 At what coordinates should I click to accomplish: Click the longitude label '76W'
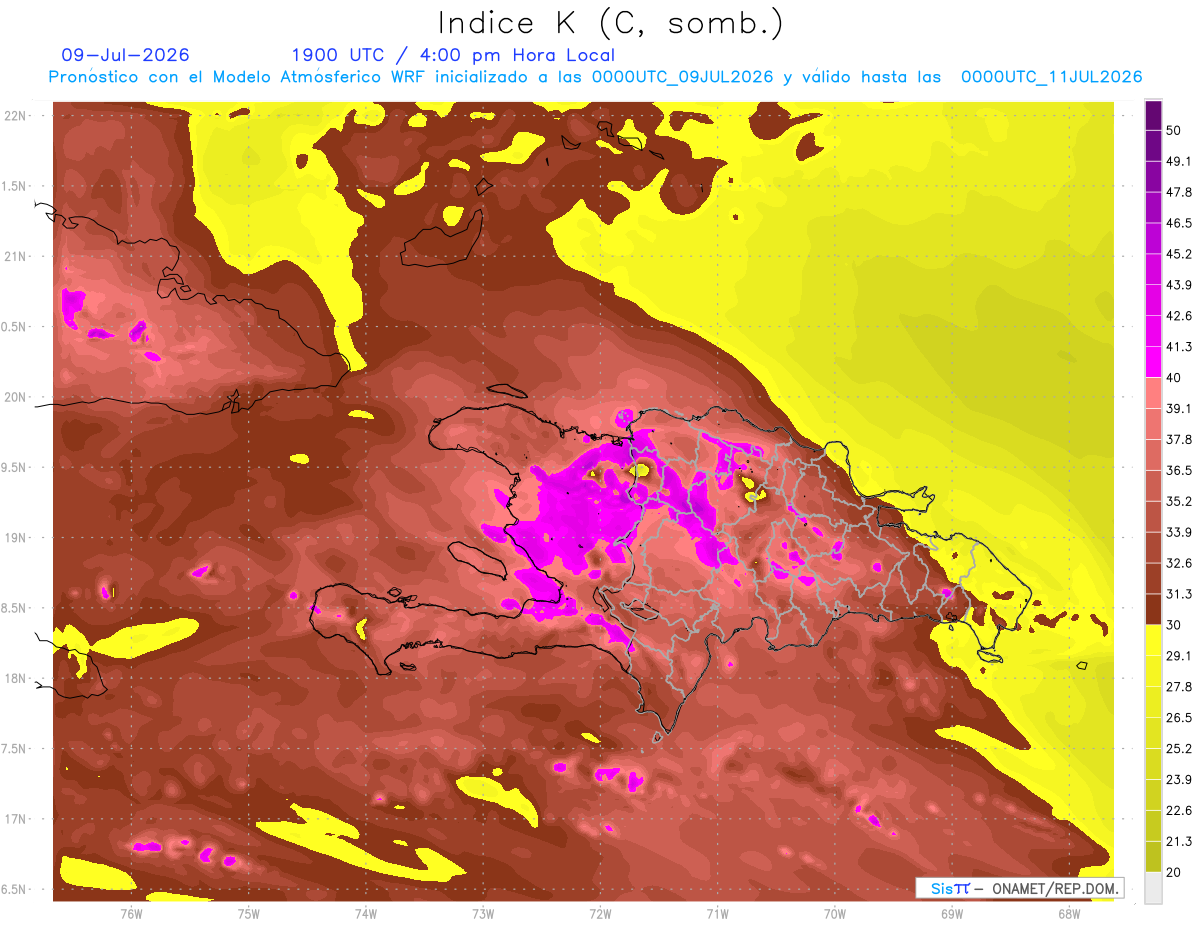131,913
